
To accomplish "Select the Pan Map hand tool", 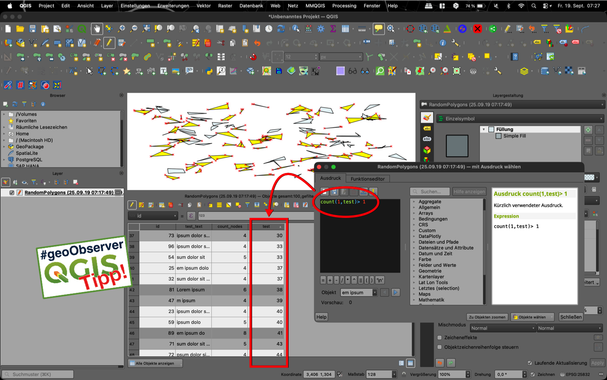I will [96, 29].
